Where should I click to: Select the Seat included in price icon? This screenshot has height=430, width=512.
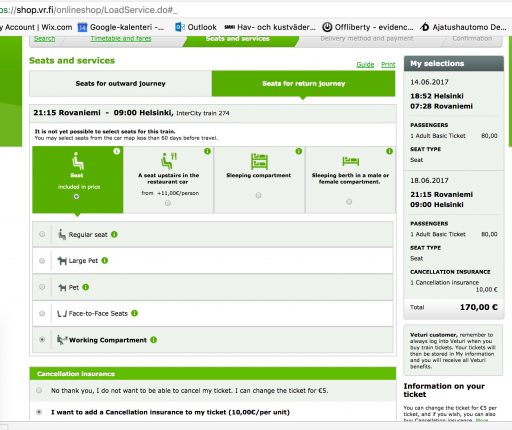78,161
